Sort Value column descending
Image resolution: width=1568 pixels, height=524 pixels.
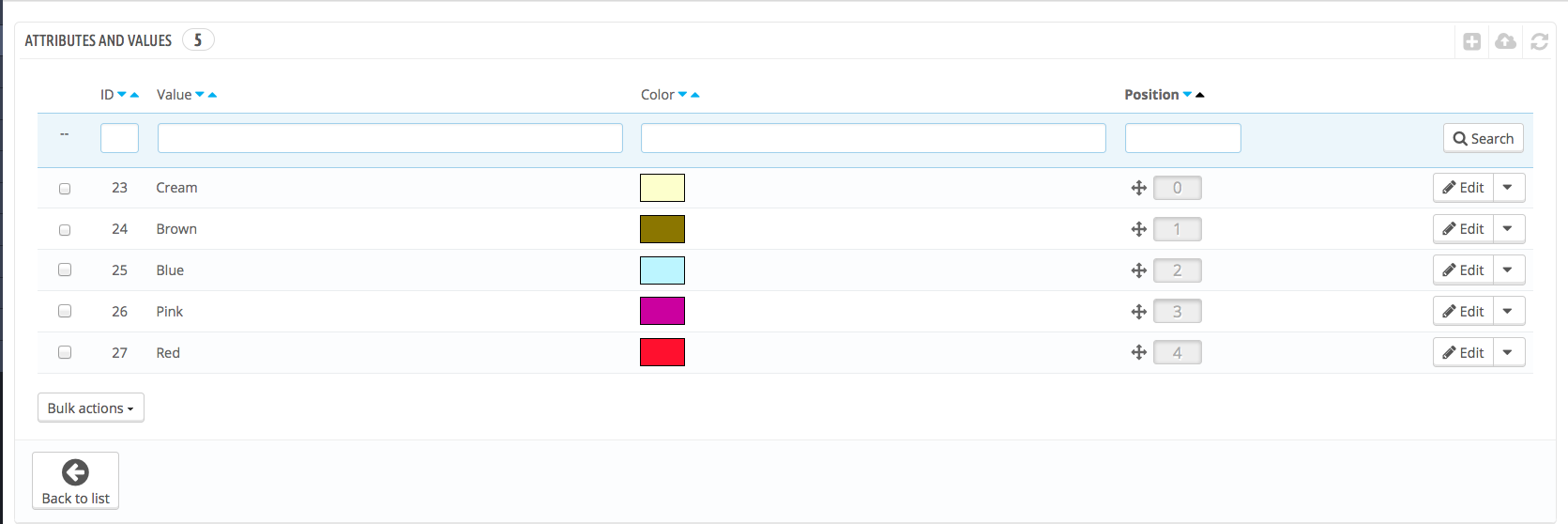click(200, 95)
